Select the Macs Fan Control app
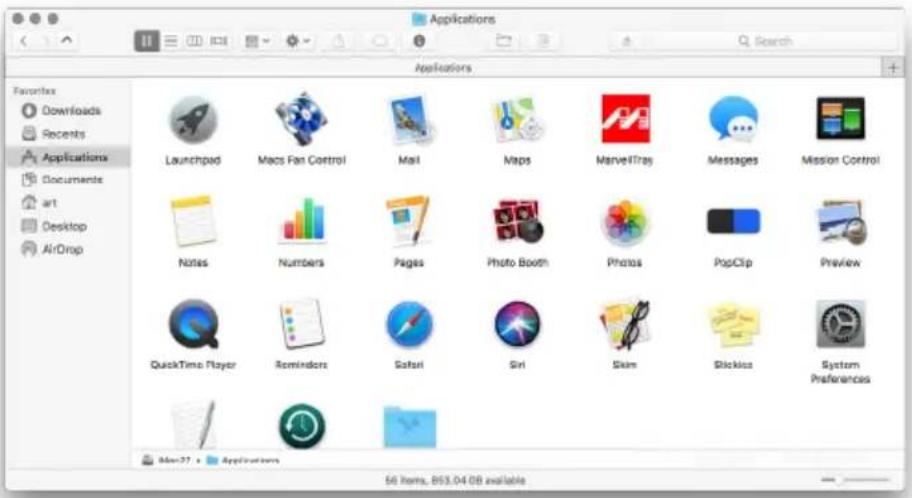This screenshot has height=498, width=912. 301,119
